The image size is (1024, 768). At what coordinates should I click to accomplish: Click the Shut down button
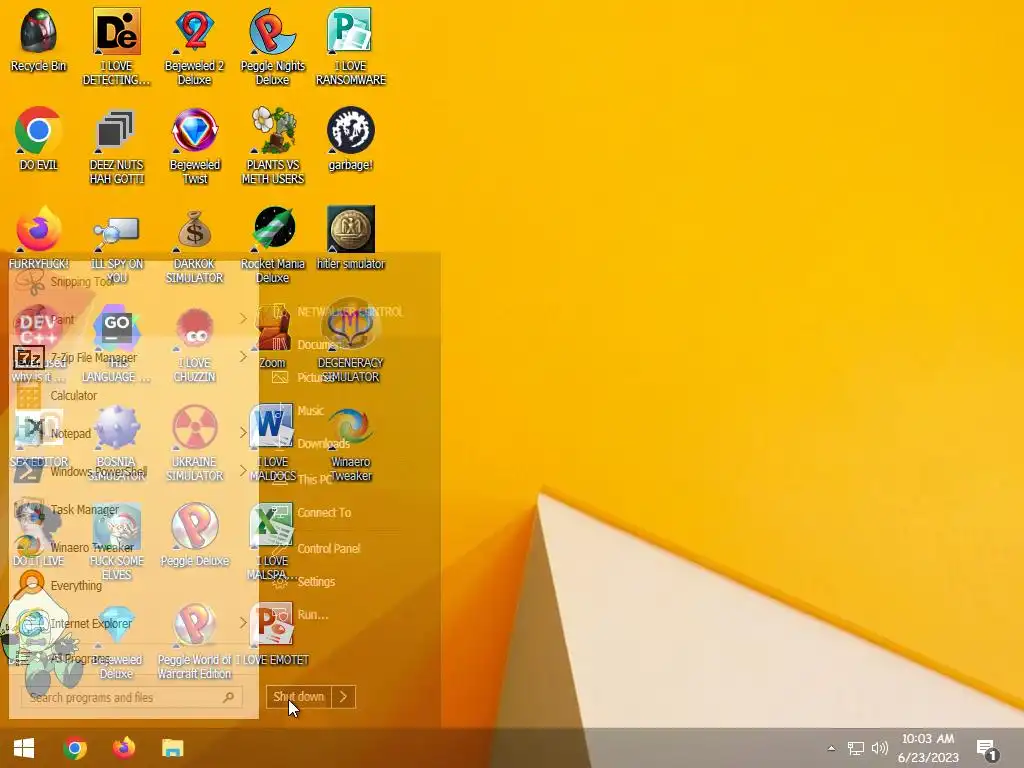coord(299,697)
